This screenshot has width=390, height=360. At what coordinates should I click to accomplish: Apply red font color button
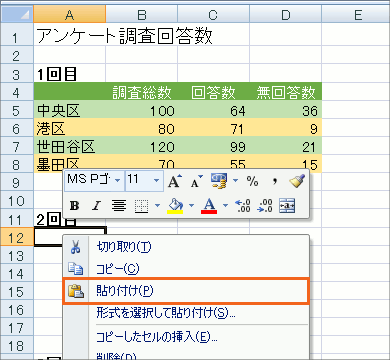click(209, 206)
